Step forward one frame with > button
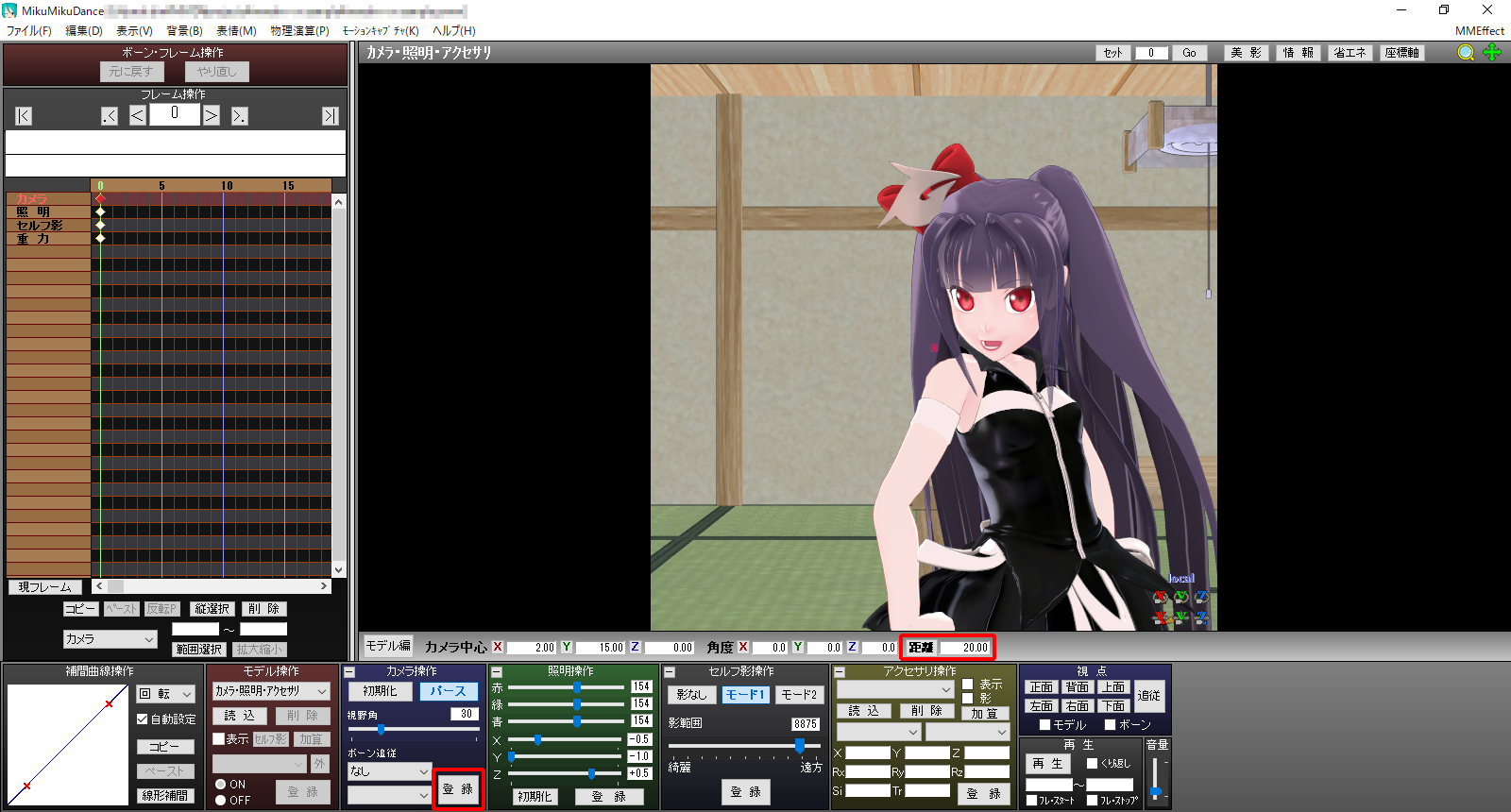1511x812 pixels. pos(212,116)
